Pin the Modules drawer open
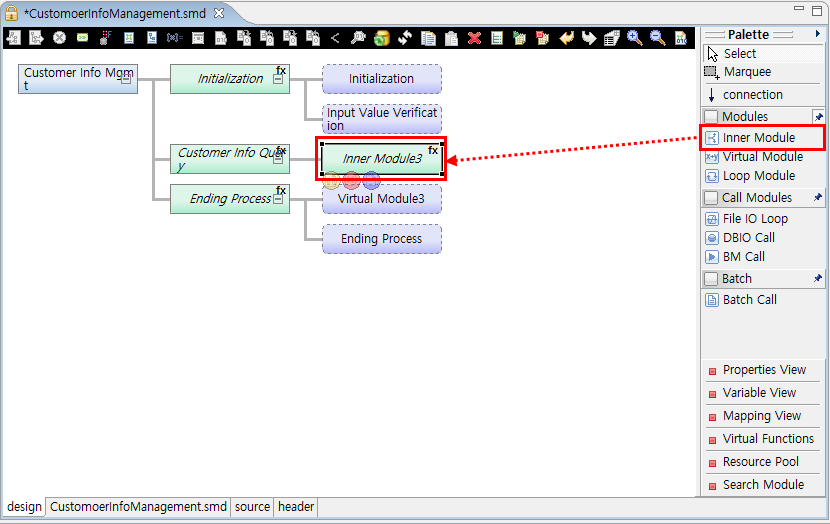The height and width of the screenshot is (524, 830). point(818,116)
